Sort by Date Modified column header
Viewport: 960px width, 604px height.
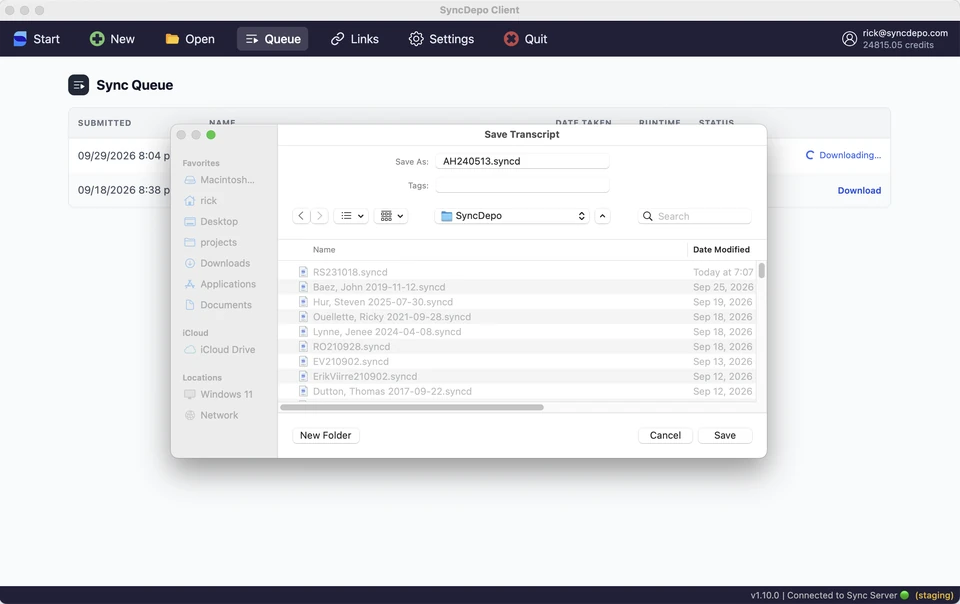click(721, 250)
